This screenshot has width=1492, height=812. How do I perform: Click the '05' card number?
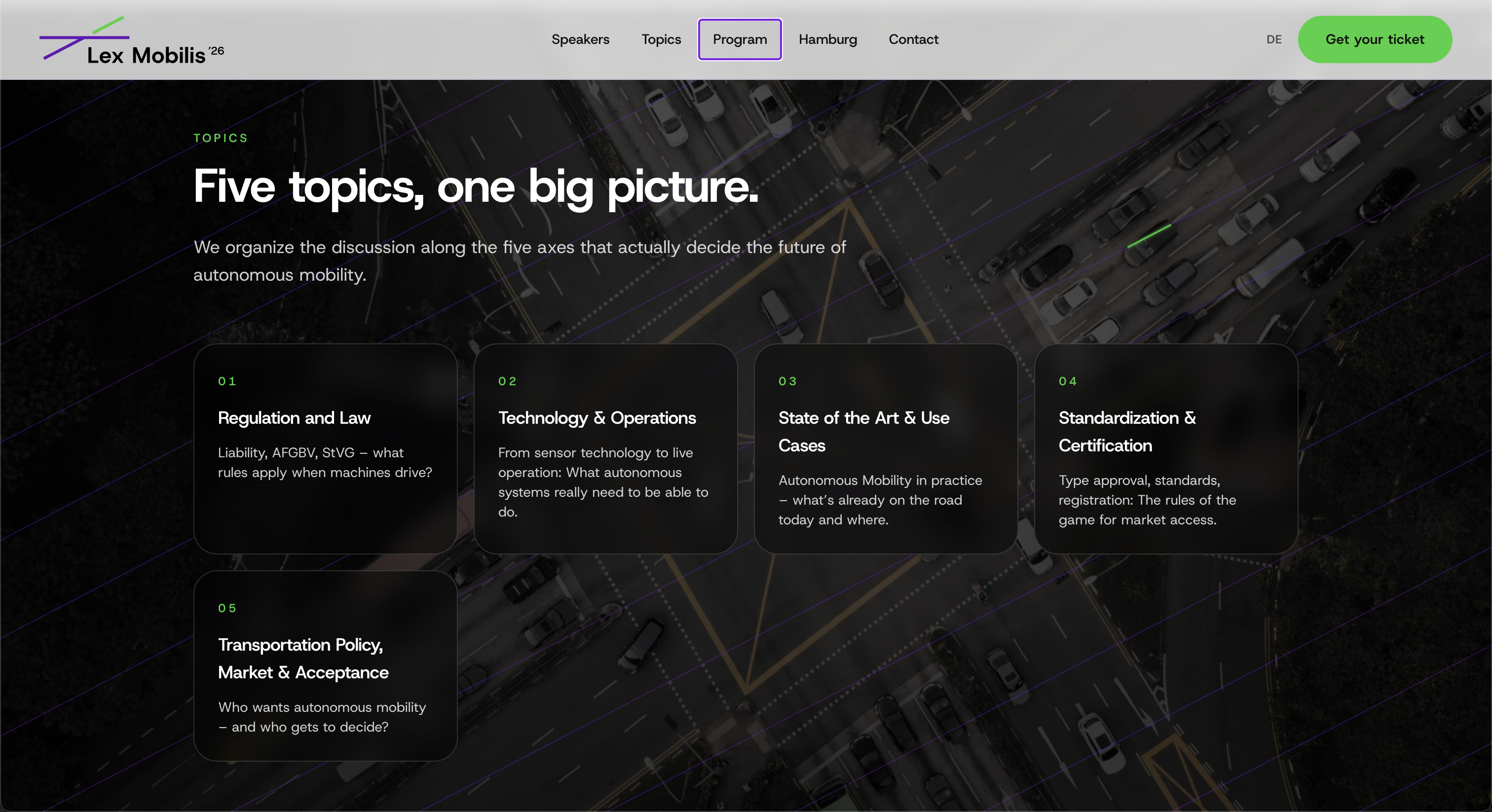(x=227, y=608)
